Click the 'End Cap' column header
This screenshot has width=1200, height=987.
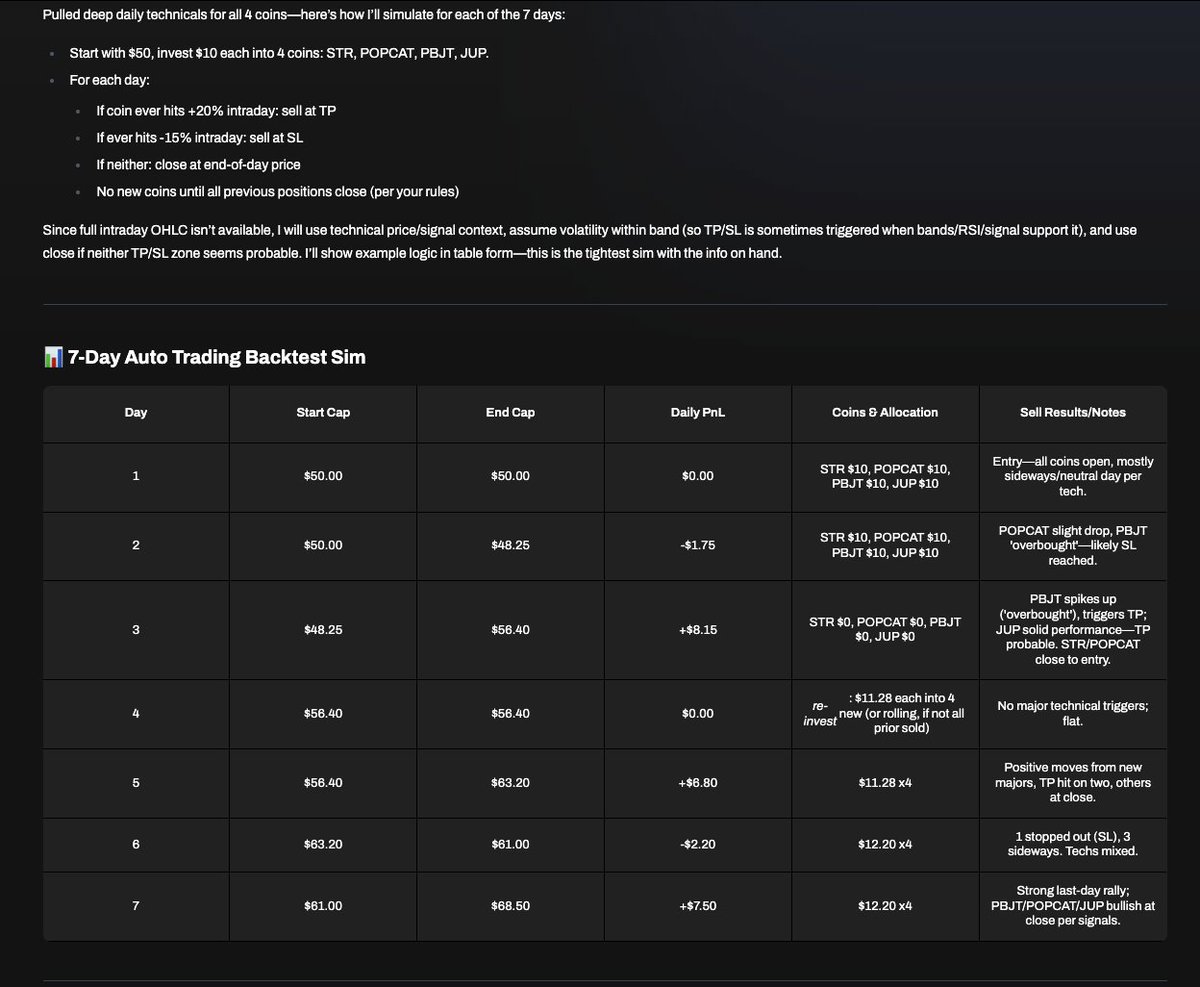(x=510, y=412)
